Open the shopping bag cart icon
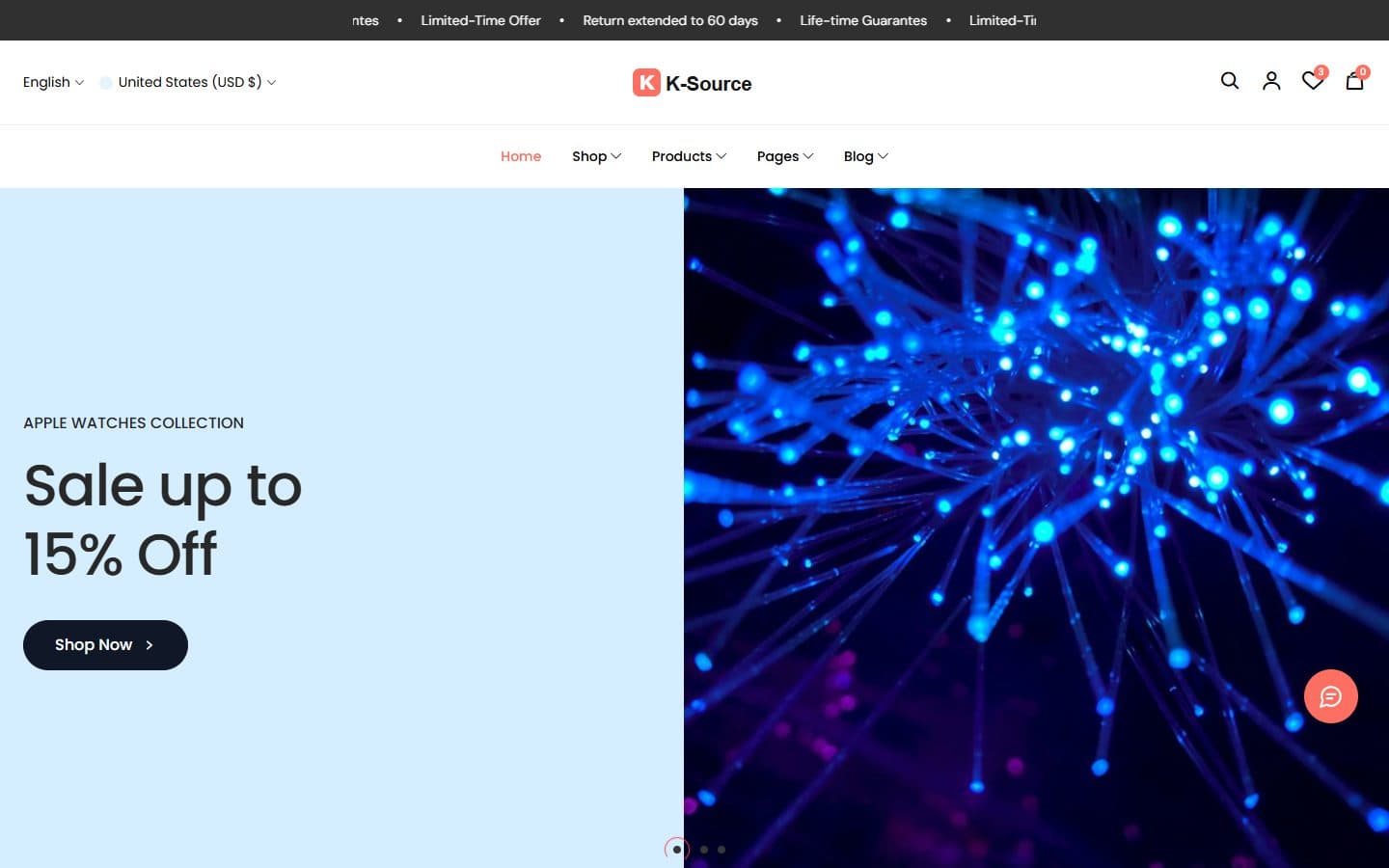Screen dimensions: 1389x868 [1355, 80]
